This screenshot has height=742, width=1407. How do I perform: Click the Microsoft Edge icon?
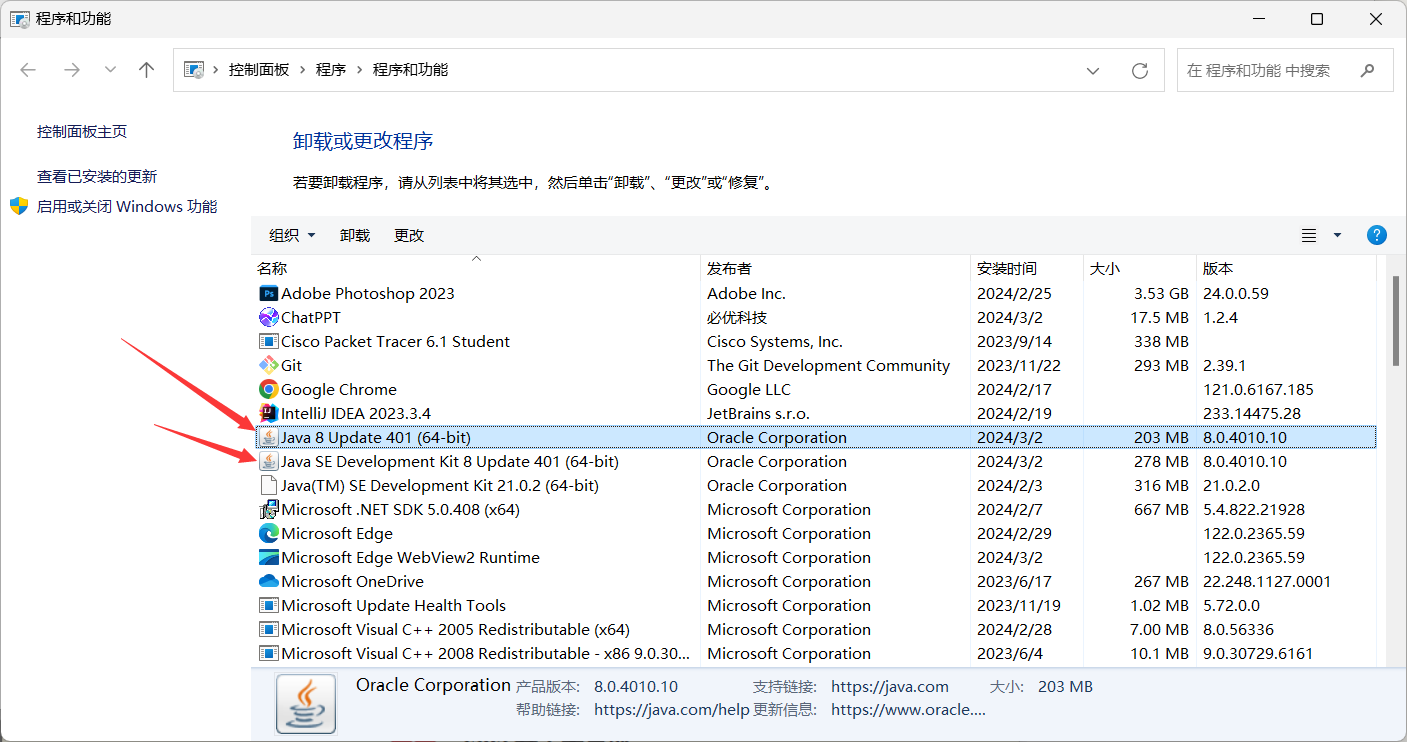pos(268,533)
